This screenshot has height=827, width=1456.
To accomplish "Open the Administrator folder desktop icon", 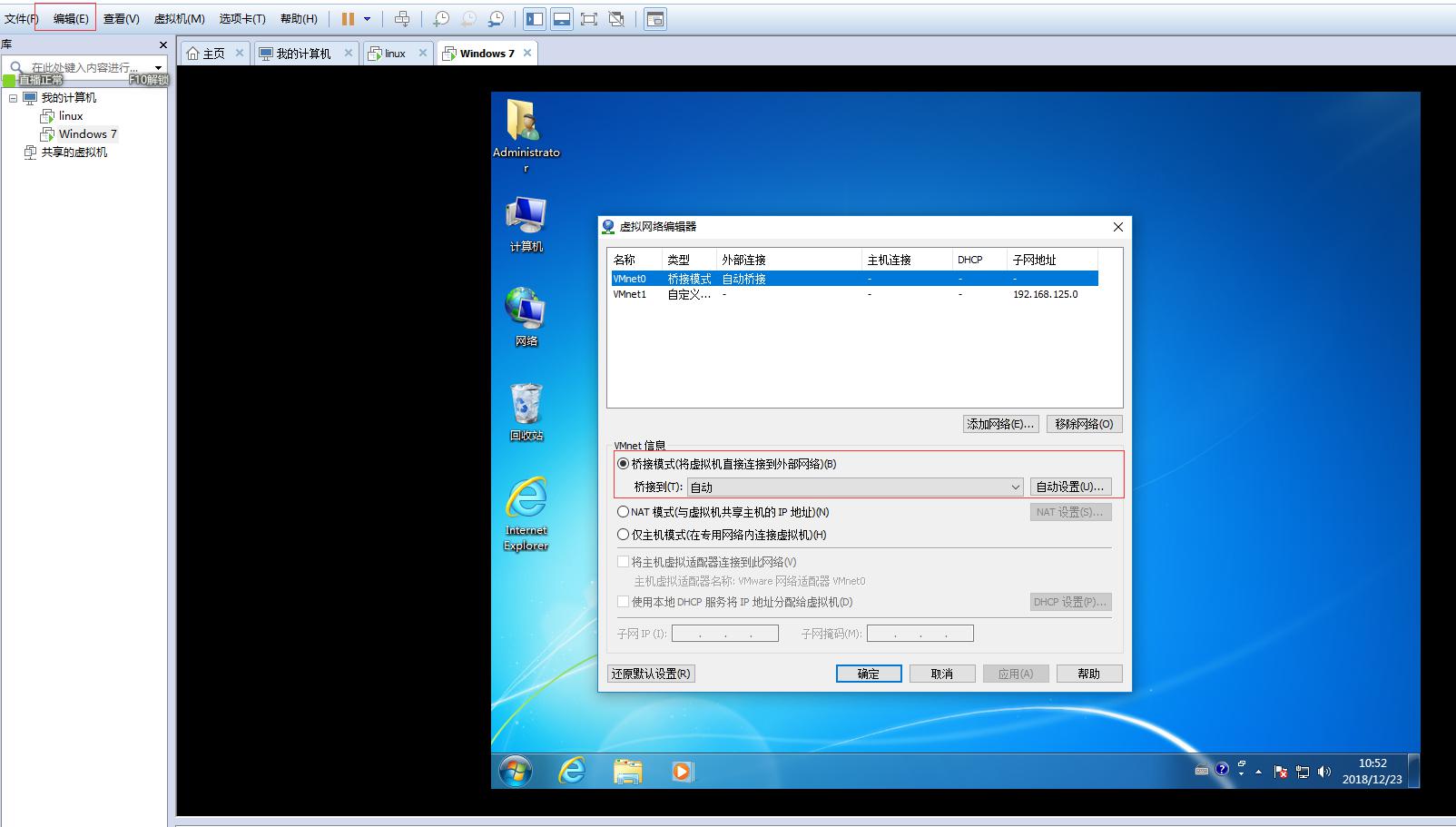I will pos(526,136).
